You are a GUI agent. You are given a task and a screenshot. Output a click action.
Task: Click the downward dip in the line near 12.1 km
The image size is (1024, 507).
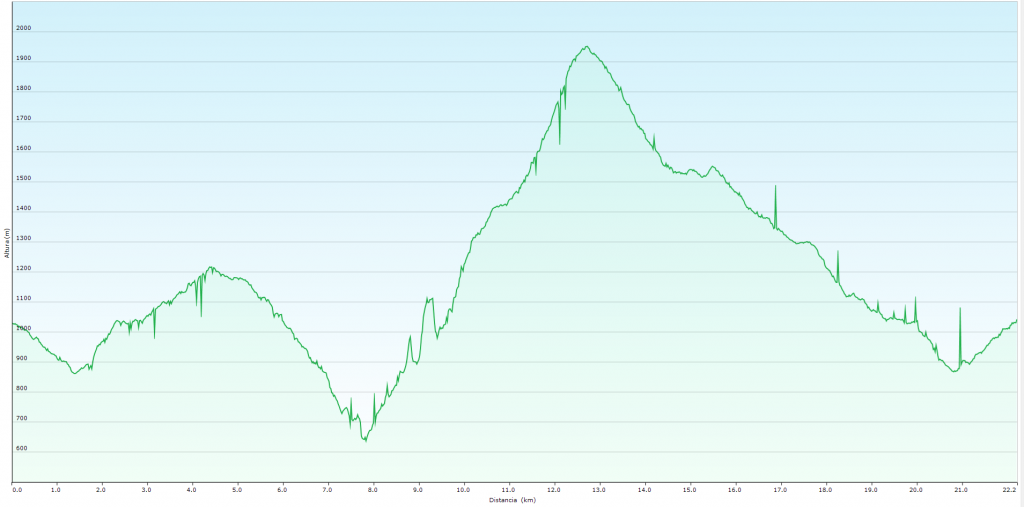coord(559,142)
